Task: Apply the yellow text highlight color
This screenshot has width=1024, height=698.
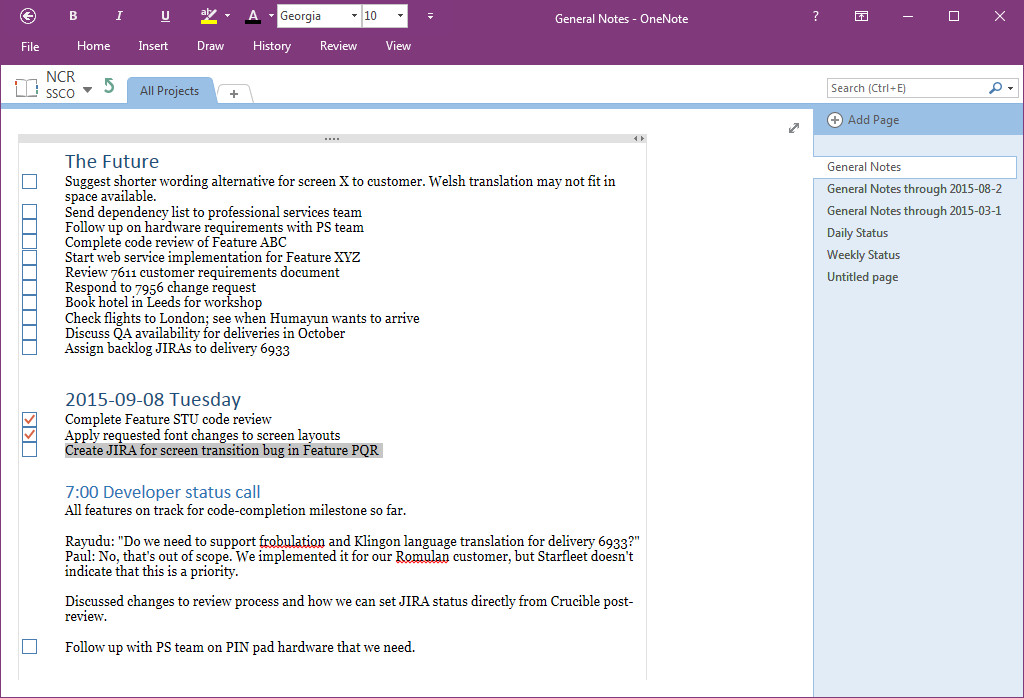Action: pyautogui.click(x=208, y=16)
